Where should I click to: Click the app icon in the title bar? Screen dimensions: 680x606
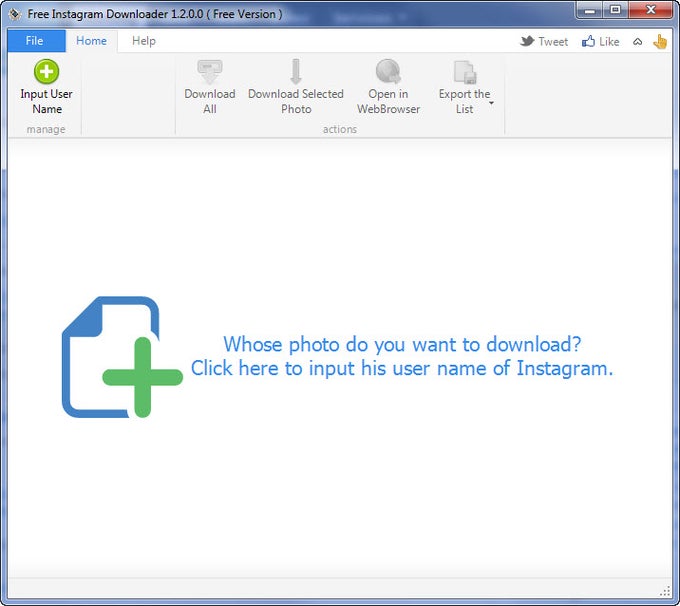click(x=15, y=14)
